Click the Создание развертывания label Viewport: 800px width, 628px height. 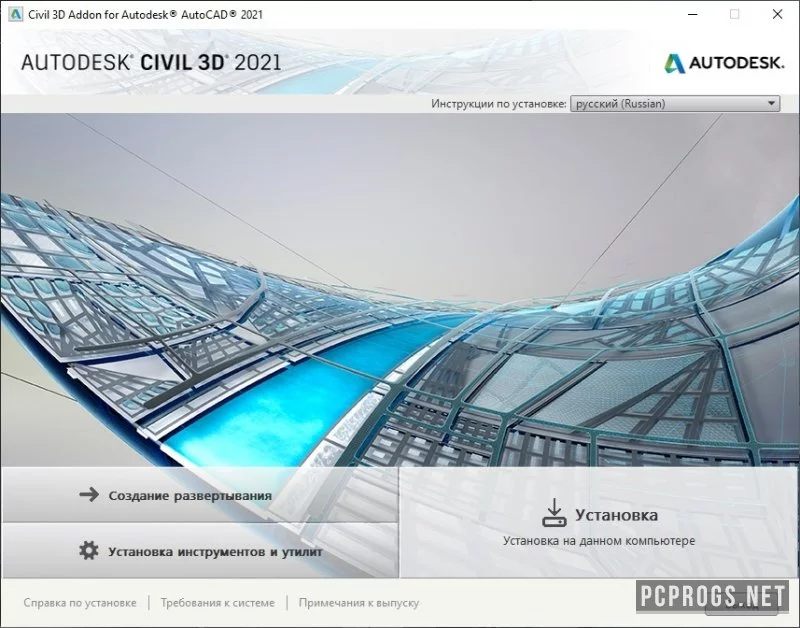coord(190,495)
